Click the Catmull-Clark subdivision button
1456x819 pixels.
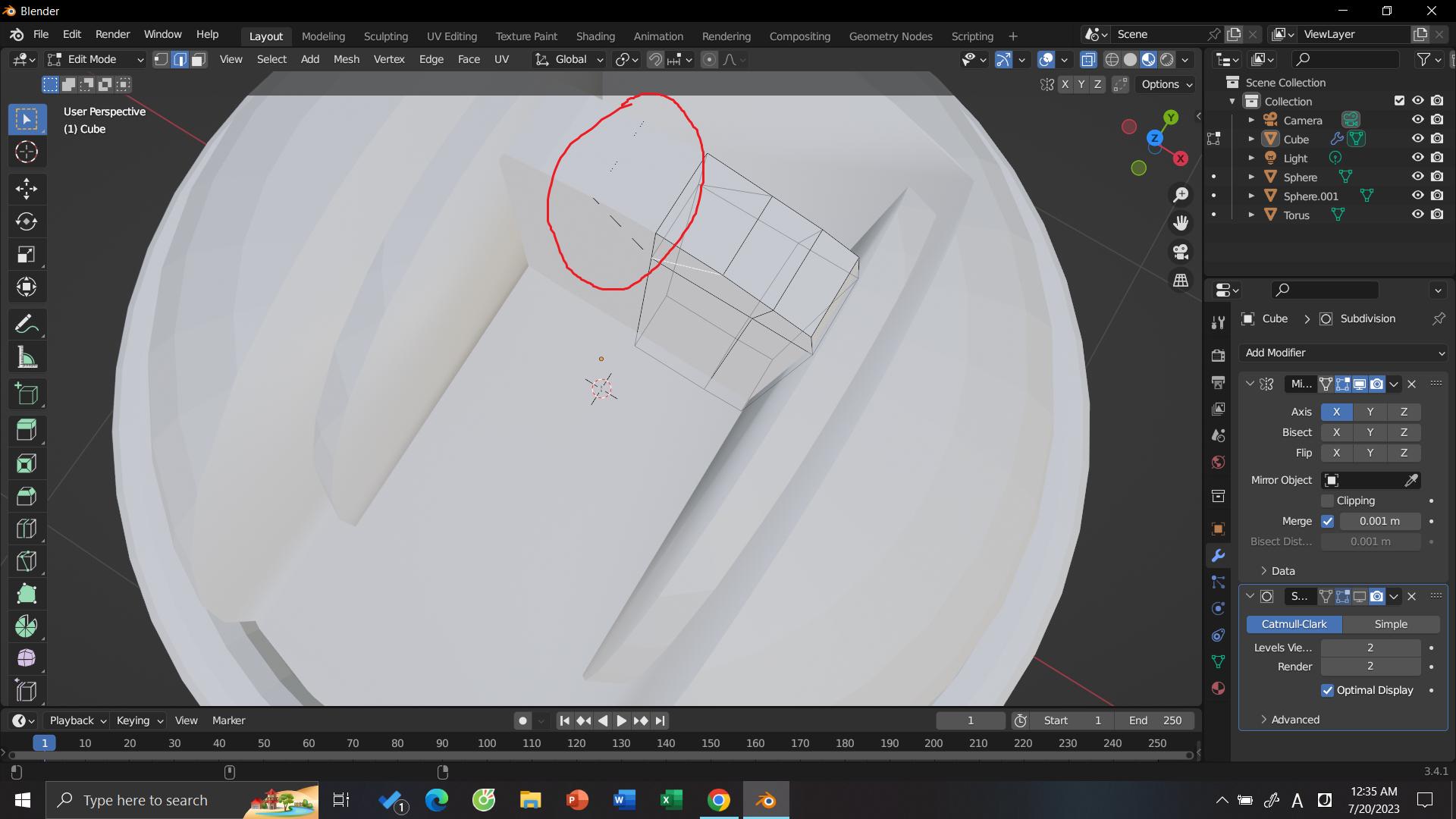pyautogui.click(x=1293, y=624)
